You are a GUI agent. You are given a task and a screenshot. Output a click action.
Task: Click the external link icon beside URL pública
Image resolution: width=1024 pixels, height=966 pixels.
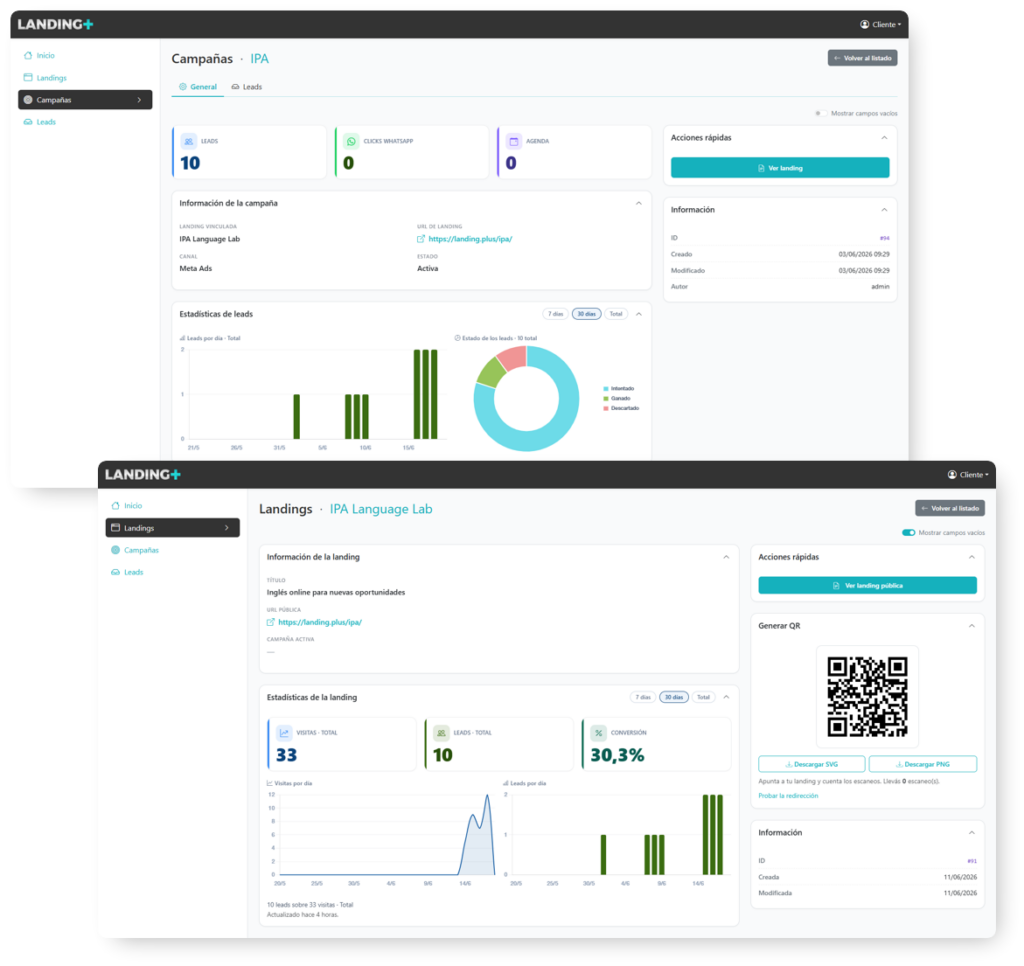coord(271,622)
